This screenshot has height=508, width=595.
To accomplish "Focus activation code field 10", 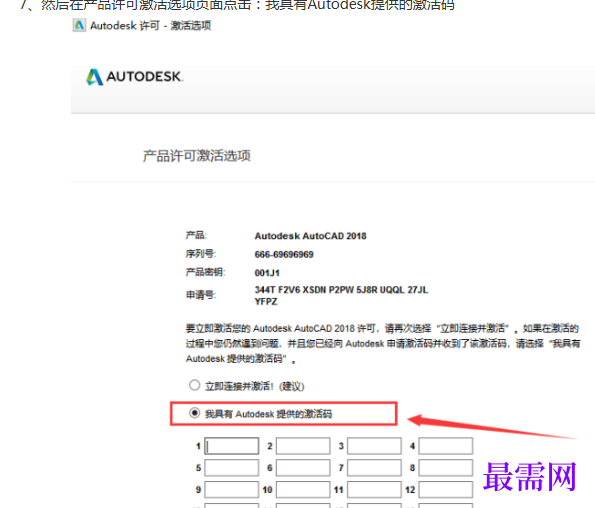I will (303, 489).
